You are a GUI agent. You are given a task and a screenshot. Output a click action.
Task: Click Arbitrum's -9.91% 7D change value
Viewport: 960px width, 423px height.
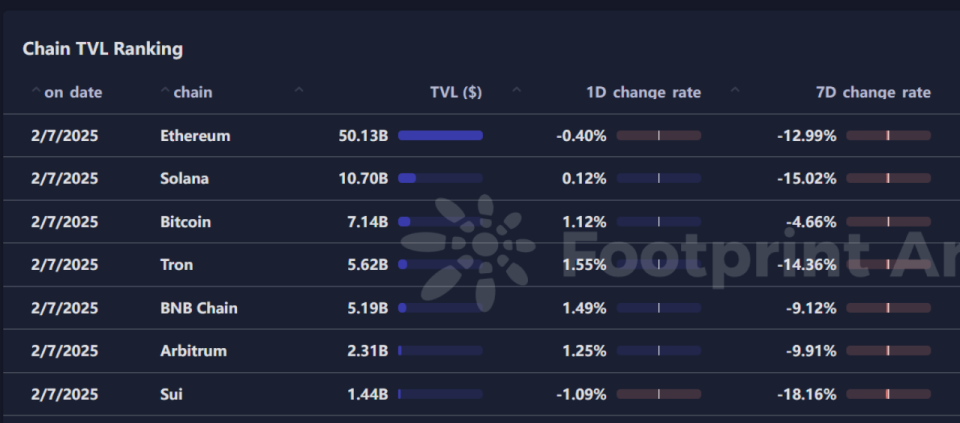click(806, 351)
